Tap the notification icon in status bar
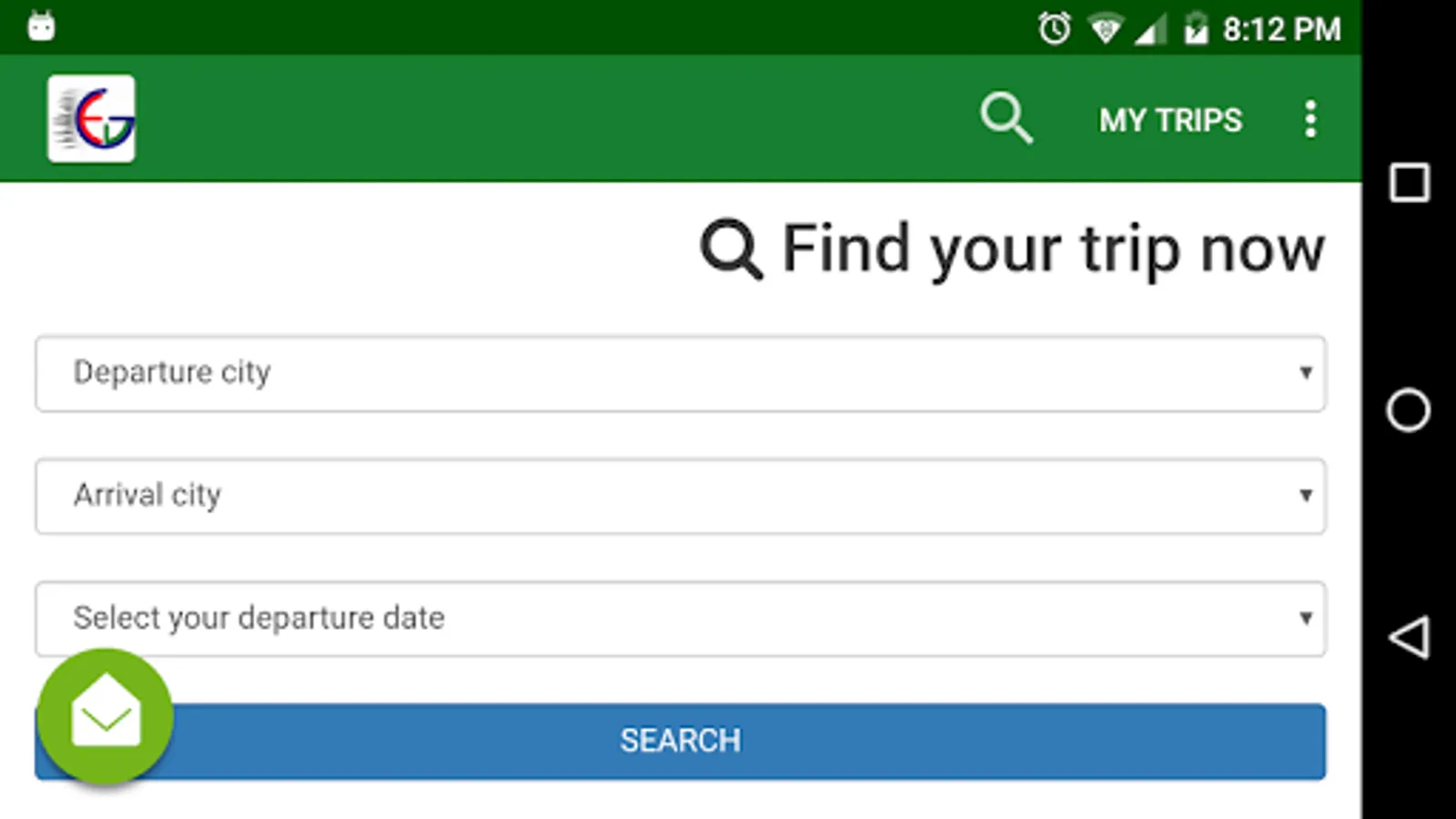 [41, 25]
